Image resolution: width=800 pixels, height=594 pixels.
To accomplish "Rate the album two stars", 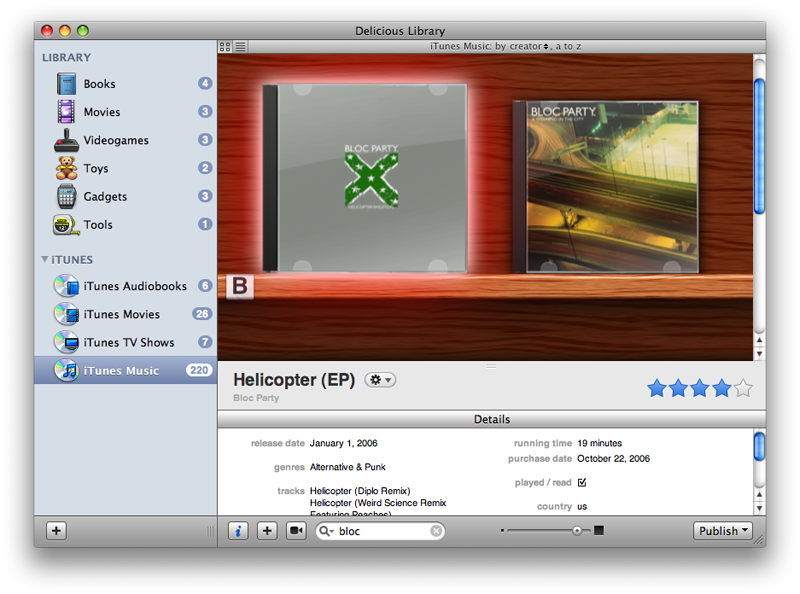I will click(679, 388).
